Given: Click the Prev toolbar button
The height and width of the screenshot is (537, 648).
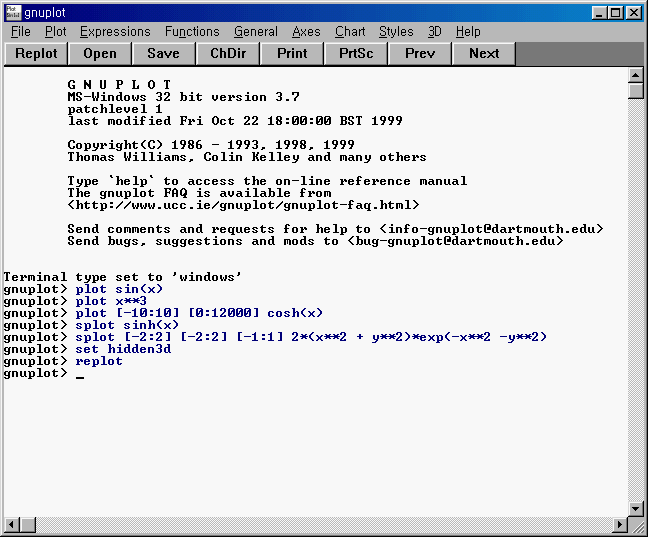Looking at the screenshot, I should pos(420,54).
